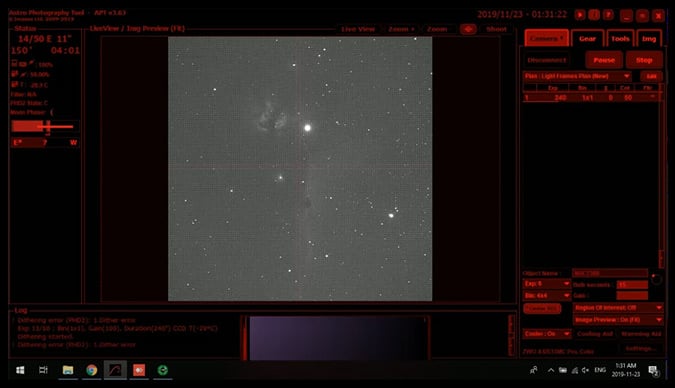Open the Cooler On dropdown
675x388 pixels.
point(547,334)
